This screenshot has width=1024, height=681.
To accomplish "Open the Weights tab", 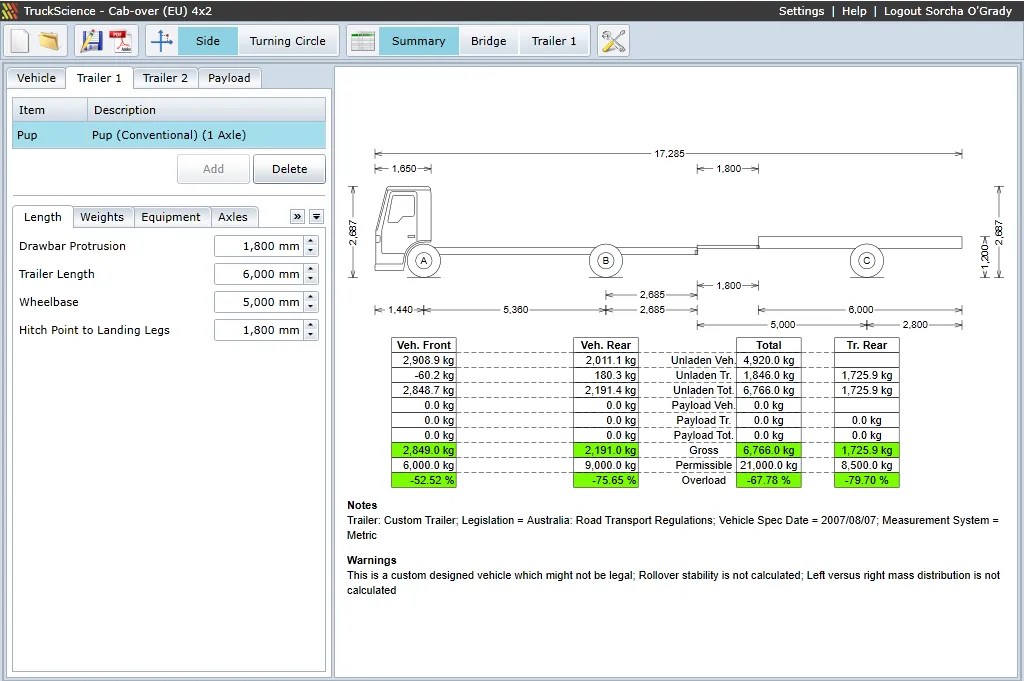I will tap(102, 217).
